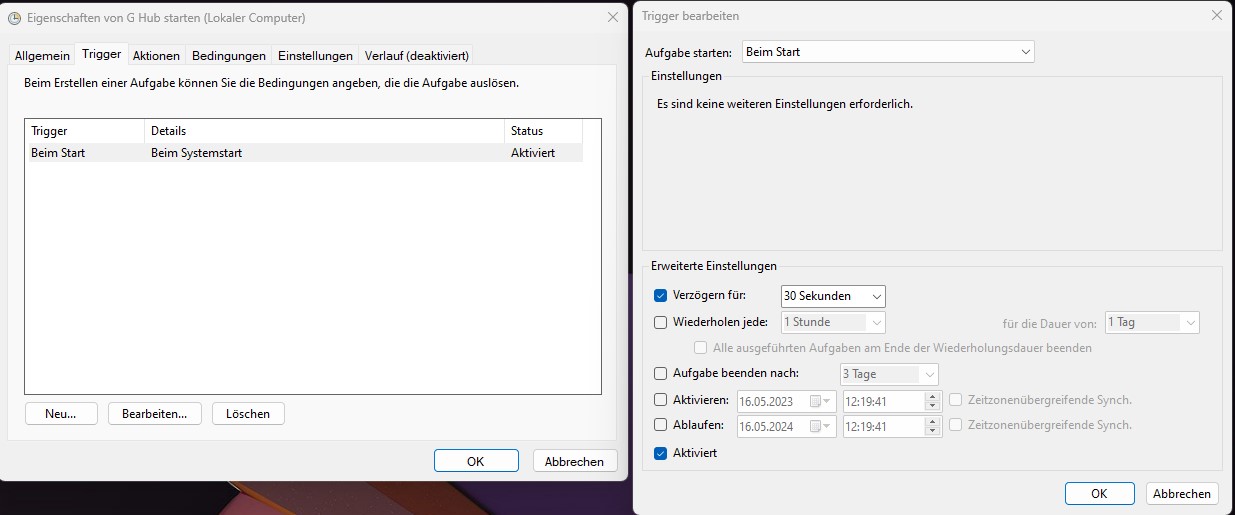
Task: Click the clock icon in the Eigenschaften title bar
Action: [15, 18]
